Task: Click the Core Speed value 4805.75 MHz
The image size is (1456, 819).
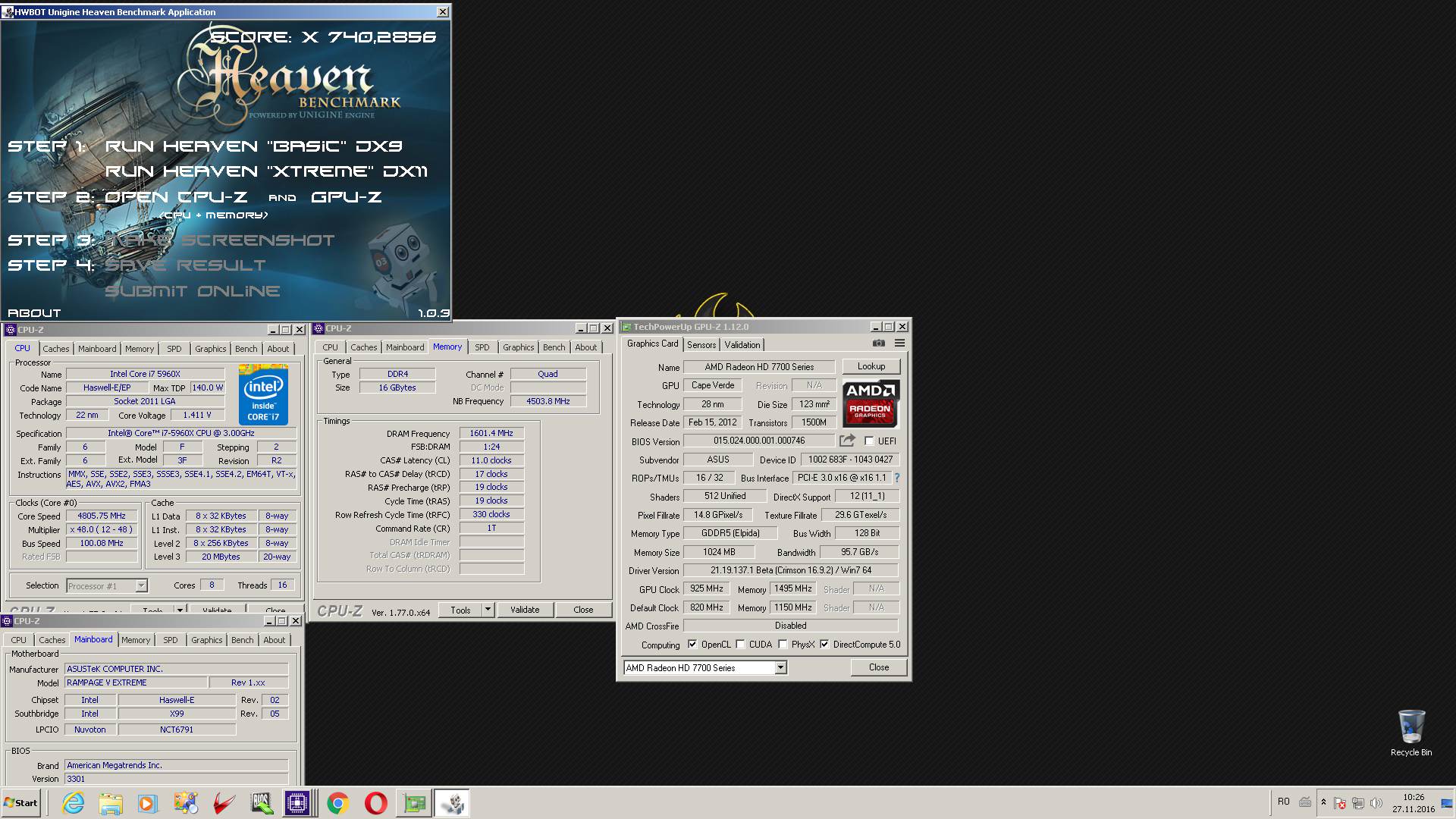Action: point(102,516)
